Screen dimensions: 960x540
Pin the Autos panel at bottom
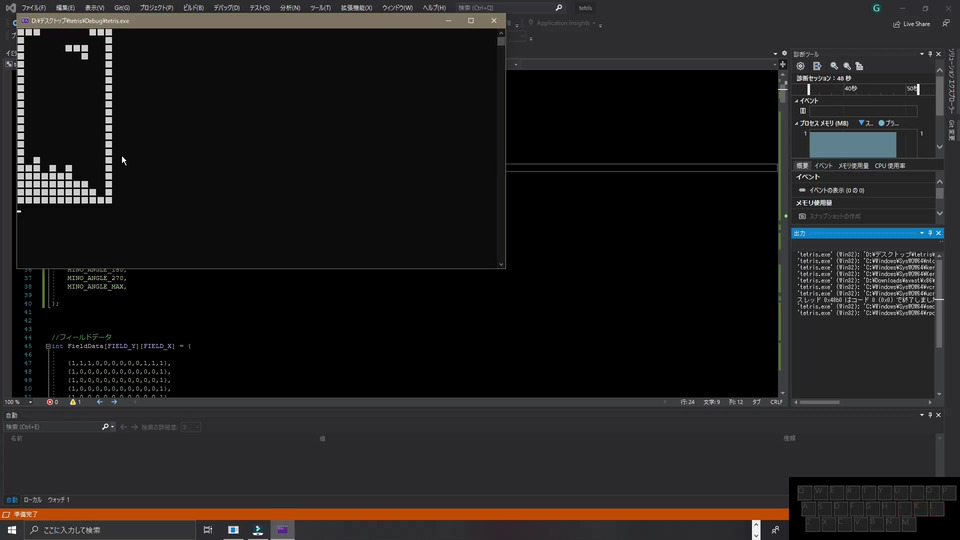930,415
